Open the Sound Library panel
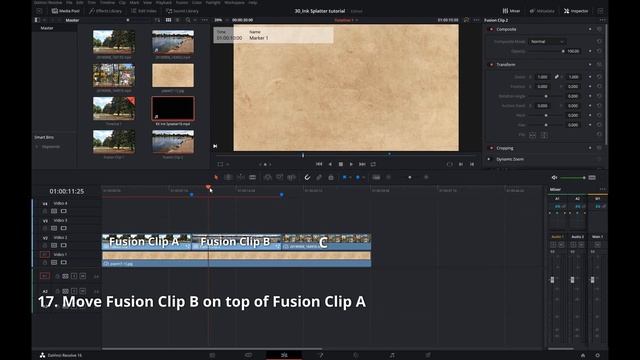Image resolution: width=640 pixels, height=360 pixels. pyautogui.click(x=182, y=11)
